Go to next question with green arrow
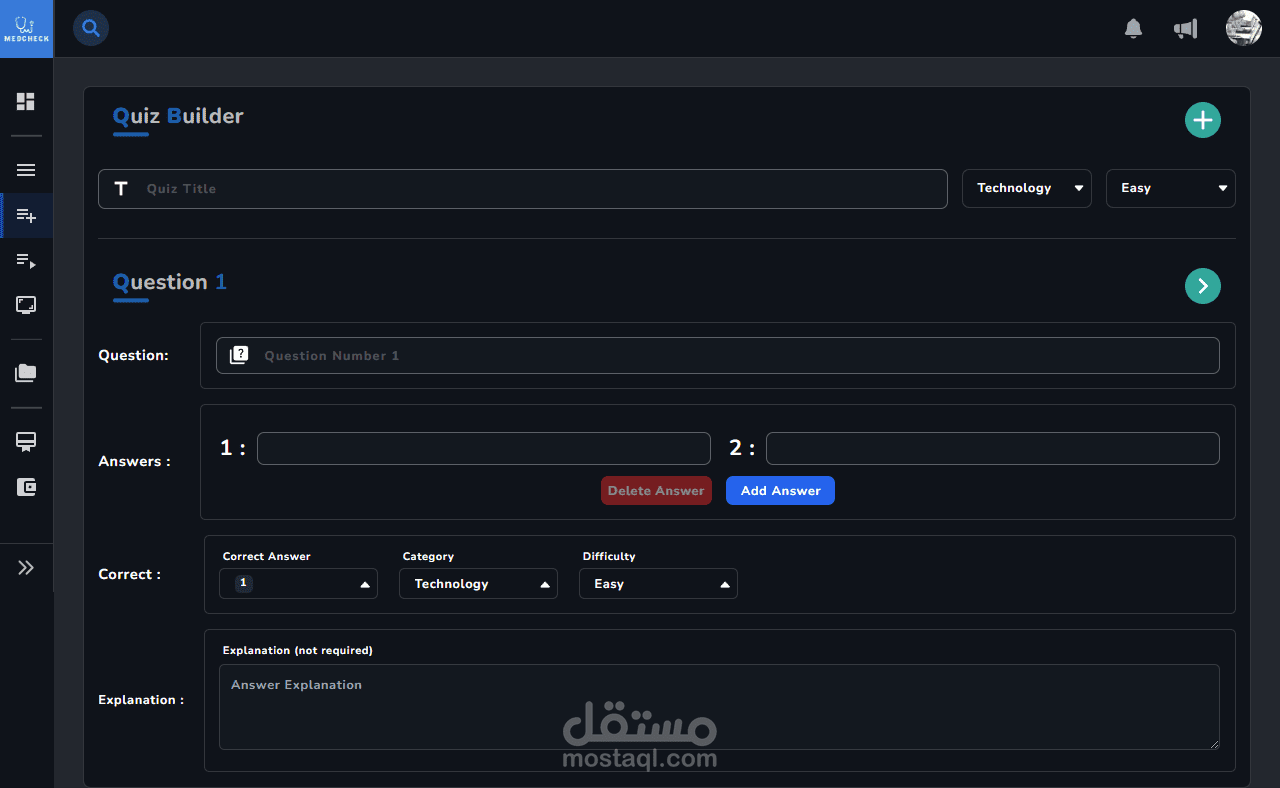This screenshot has width=1280, height=788. pyautogui.click(x=1203, y=286)
